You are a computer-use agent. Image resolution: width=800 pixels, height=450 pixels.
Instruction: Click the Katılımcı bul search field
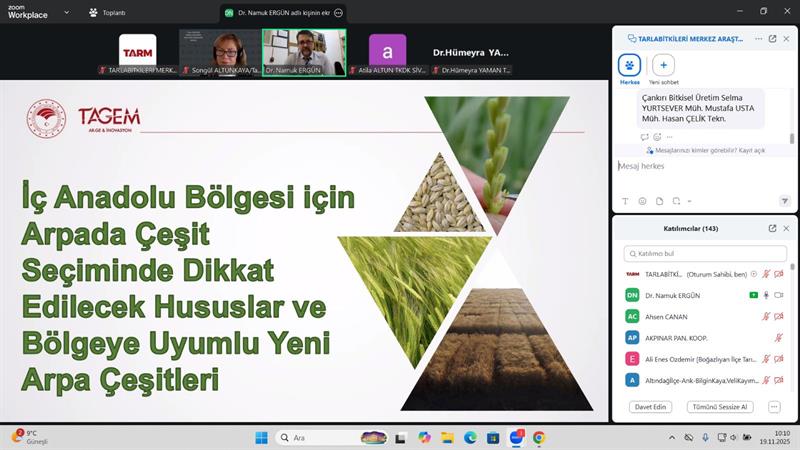(x=705, y=254)
